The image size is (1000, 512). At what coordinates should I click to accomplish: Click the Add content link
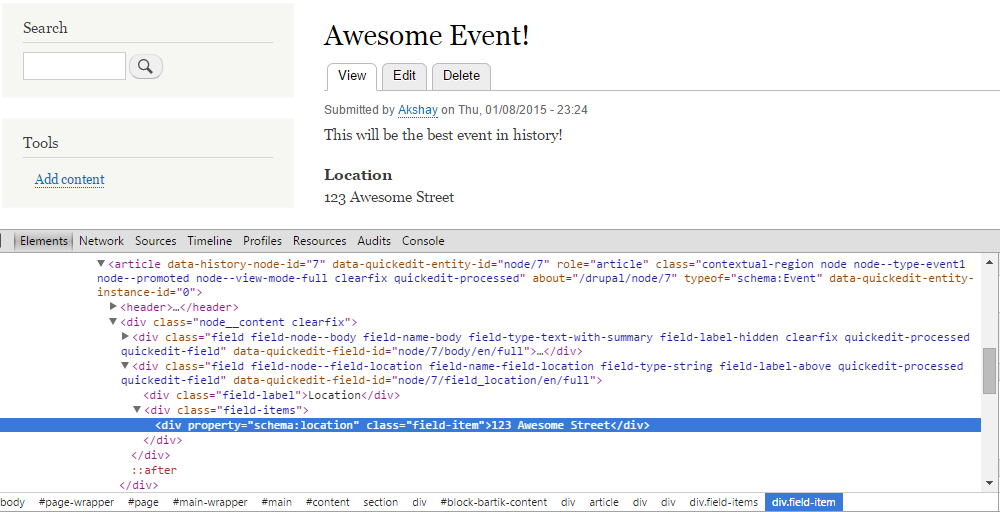(x=70, y=180)
